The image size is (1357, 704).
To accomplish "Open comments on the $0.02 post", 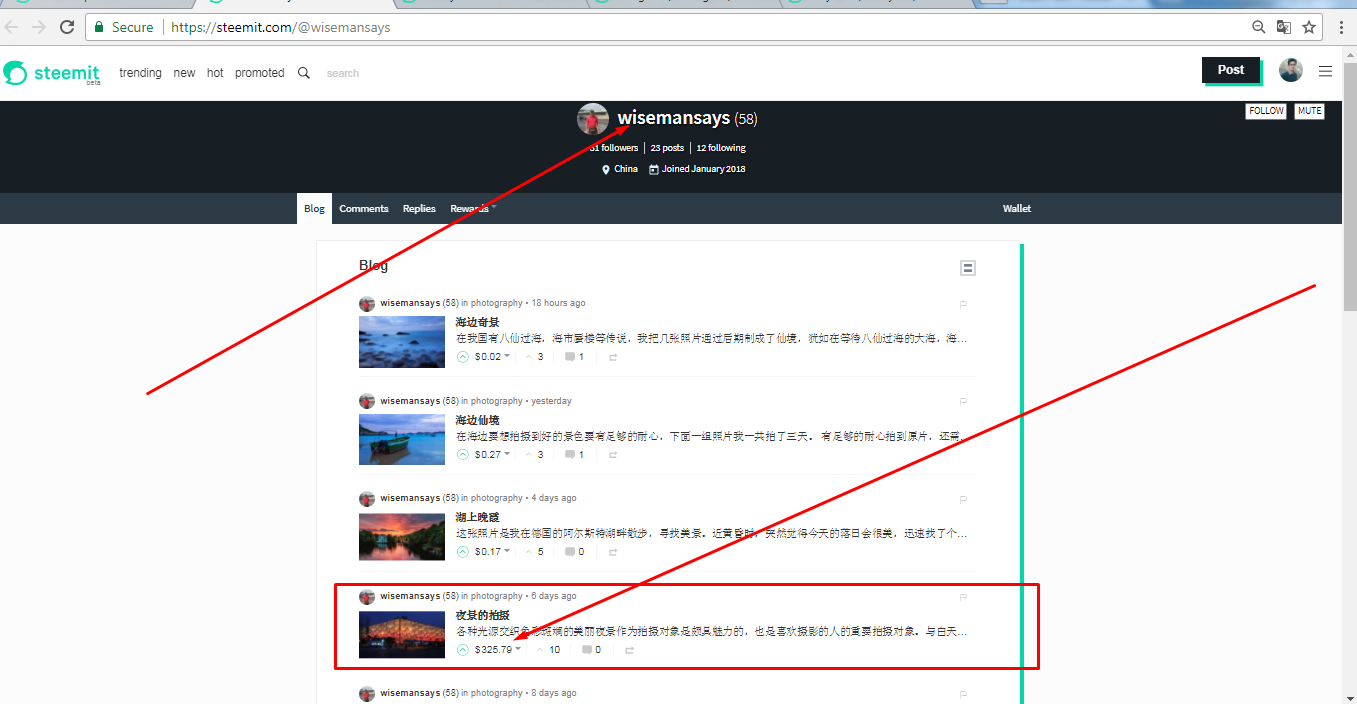I will (x=575, y=357).
